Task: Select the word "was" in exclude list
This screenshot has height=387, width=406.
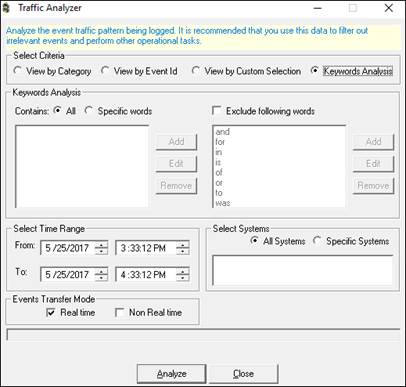Action: [x=223, y=203]
